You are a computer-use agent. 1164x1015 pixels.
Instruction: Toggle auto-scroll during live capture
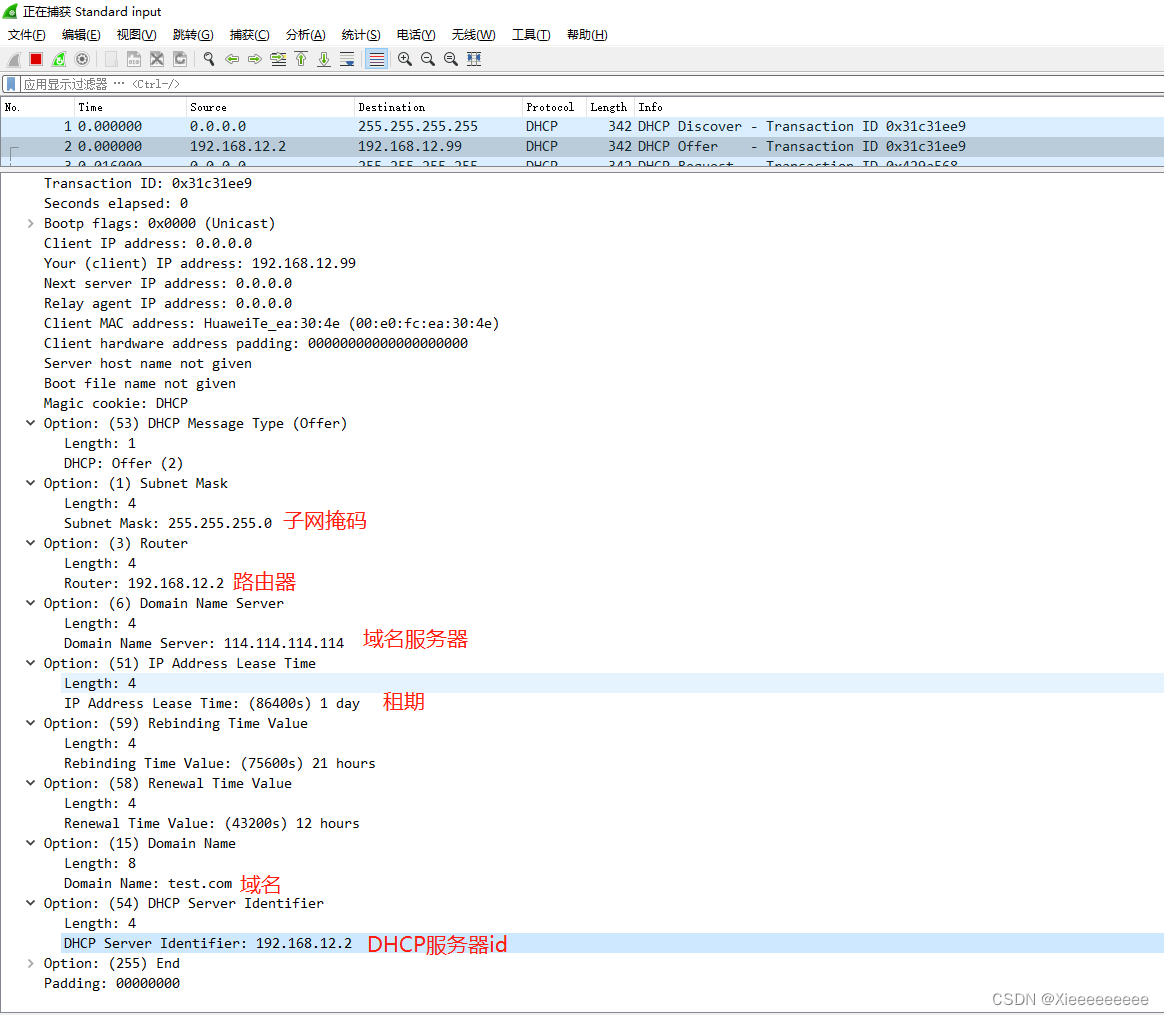[x=346, y=58]
